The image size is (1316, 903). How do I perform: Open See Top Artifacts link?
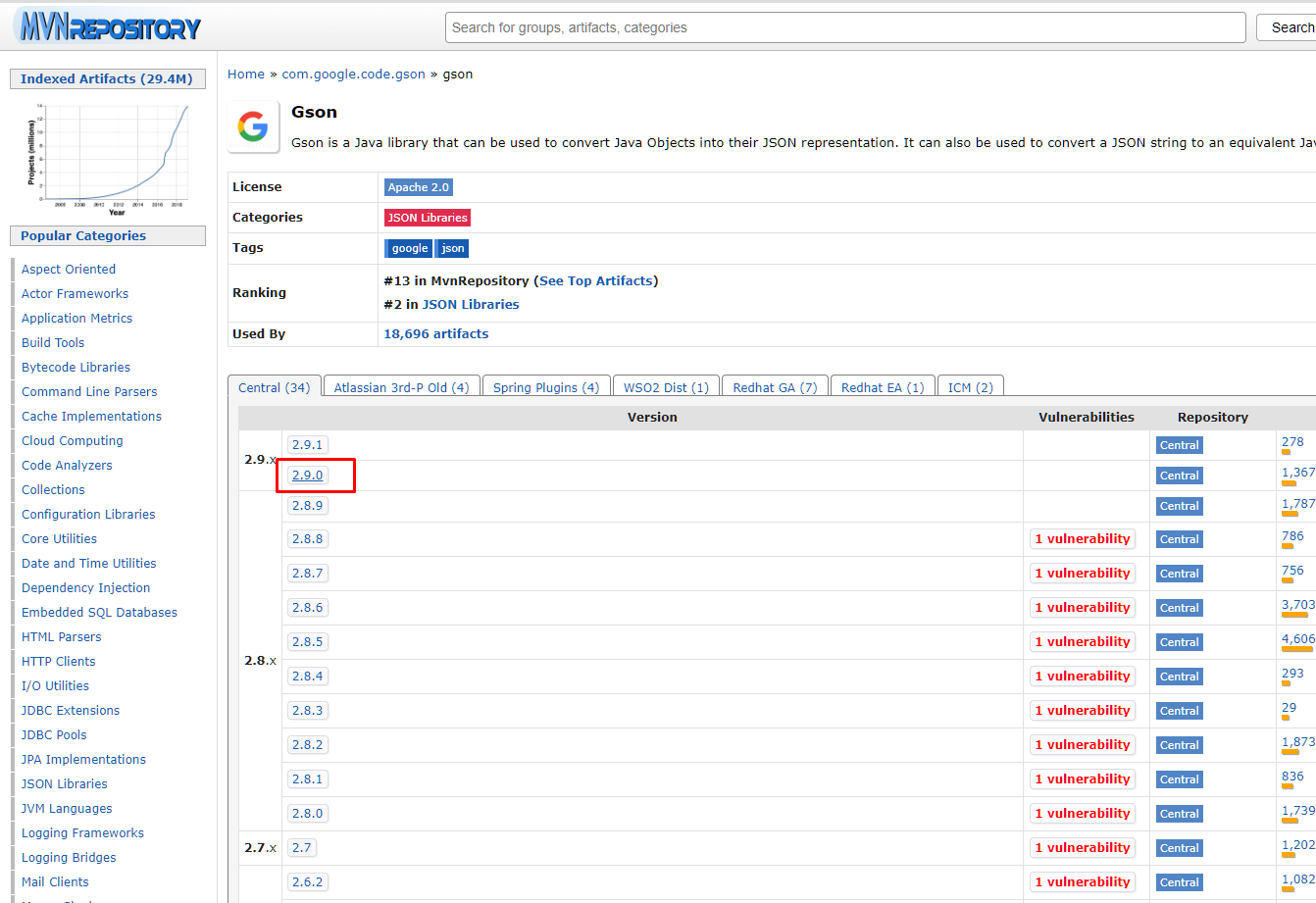(596, 280)
